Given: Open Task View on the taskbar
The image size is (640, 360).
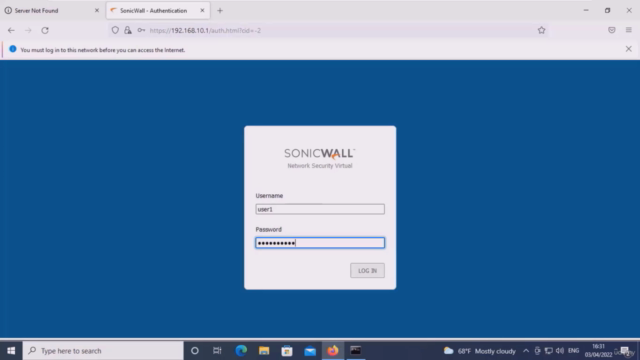Looking at the screenshot, I should pyautogui.click(x=217, y=351).
